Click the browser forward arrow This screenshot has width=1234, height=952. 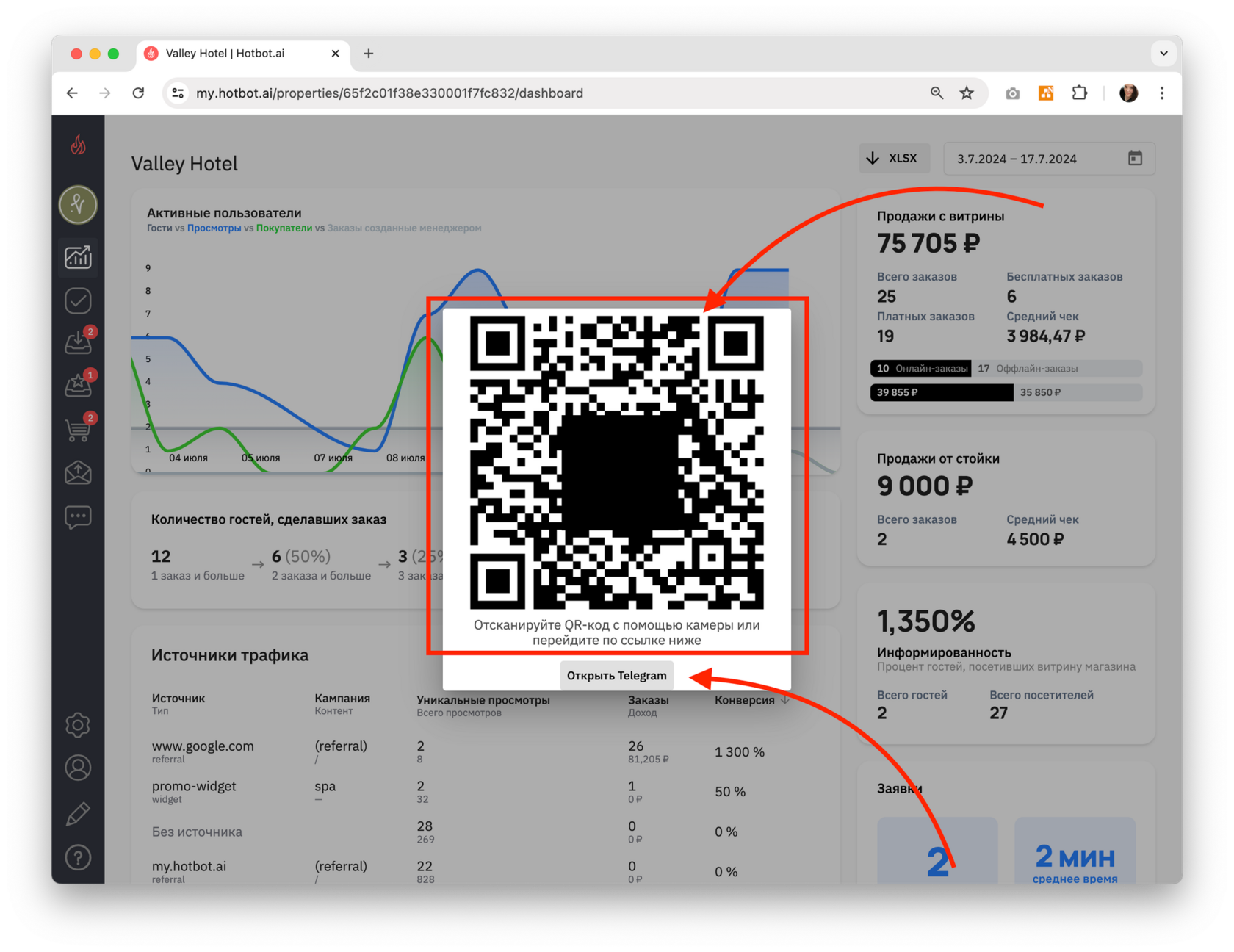(105, 93)
